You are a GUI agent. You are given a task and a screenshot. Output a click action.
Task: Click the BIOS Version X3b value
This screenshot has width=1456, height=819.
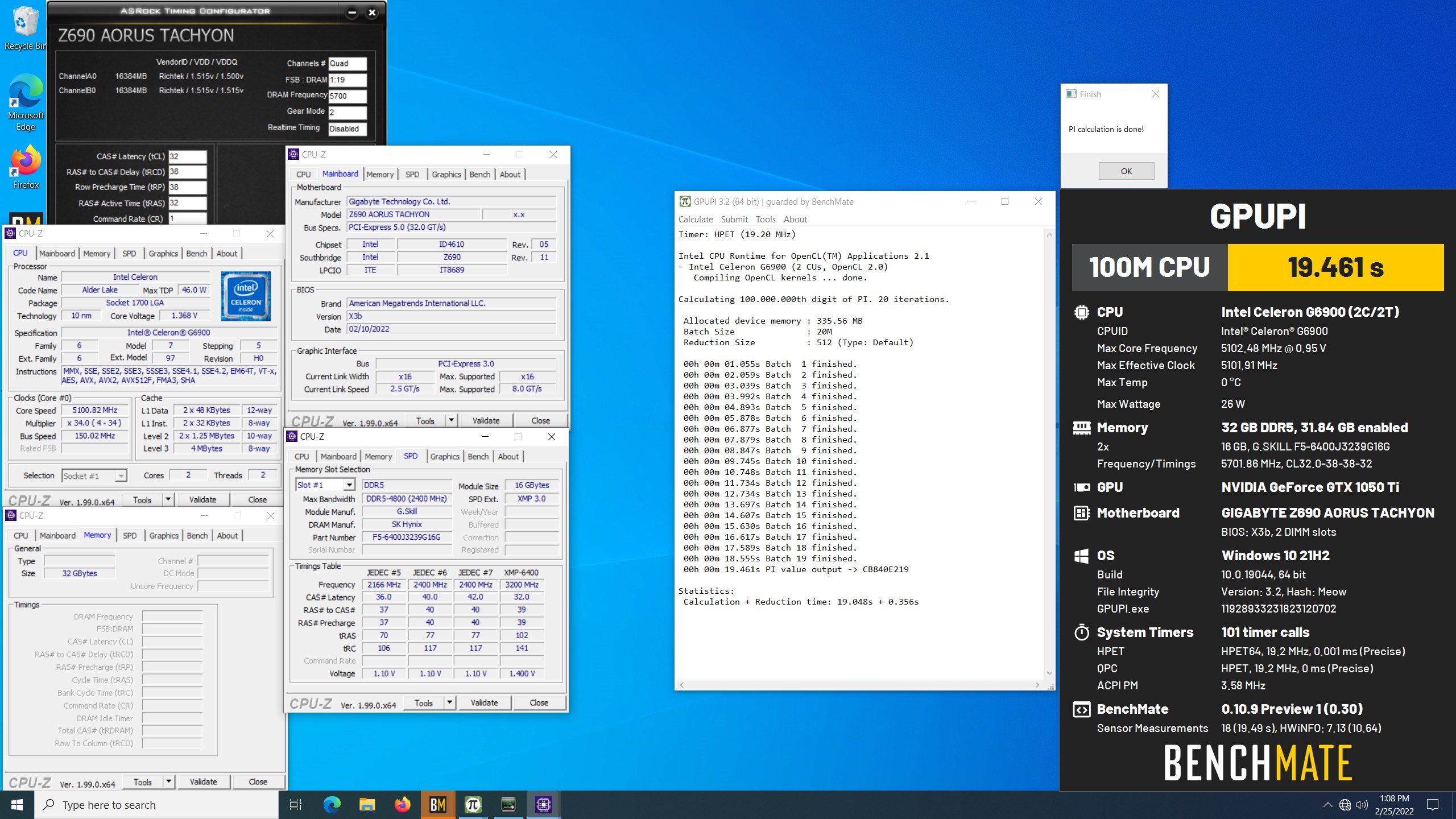[x=452, y=316]
